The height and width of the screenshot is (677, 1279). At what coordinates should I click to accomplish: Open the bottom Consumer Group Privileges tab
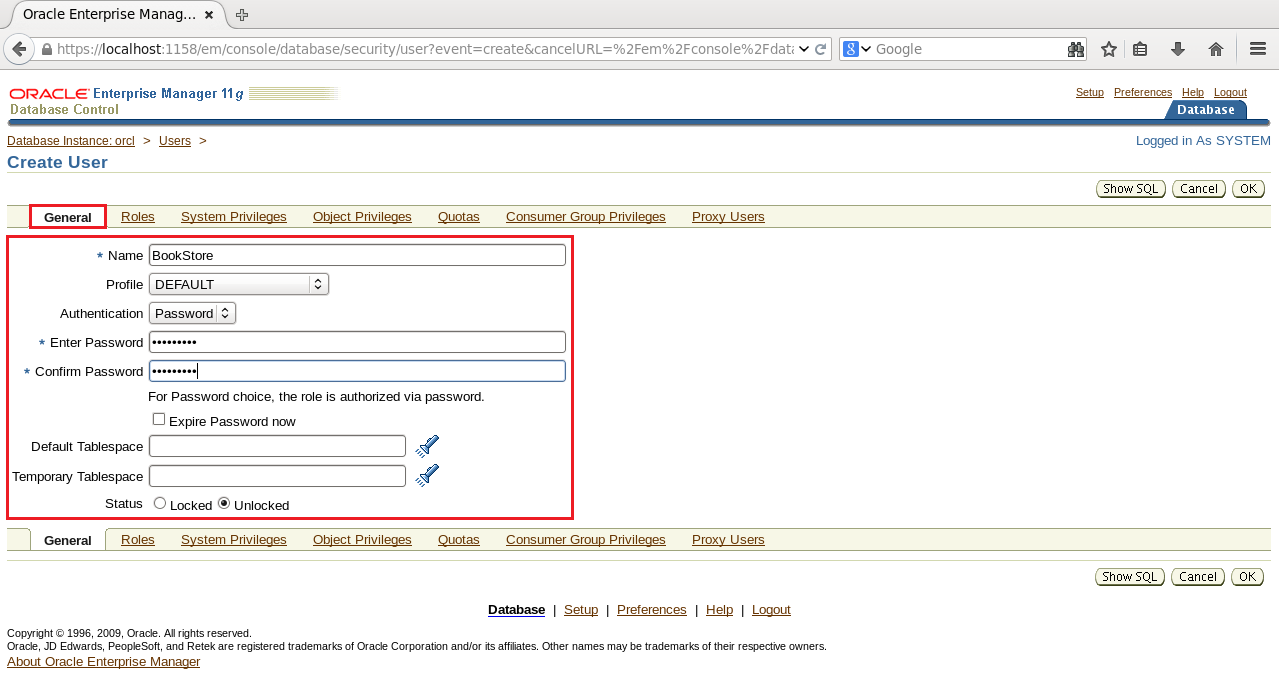coord(586,540)
